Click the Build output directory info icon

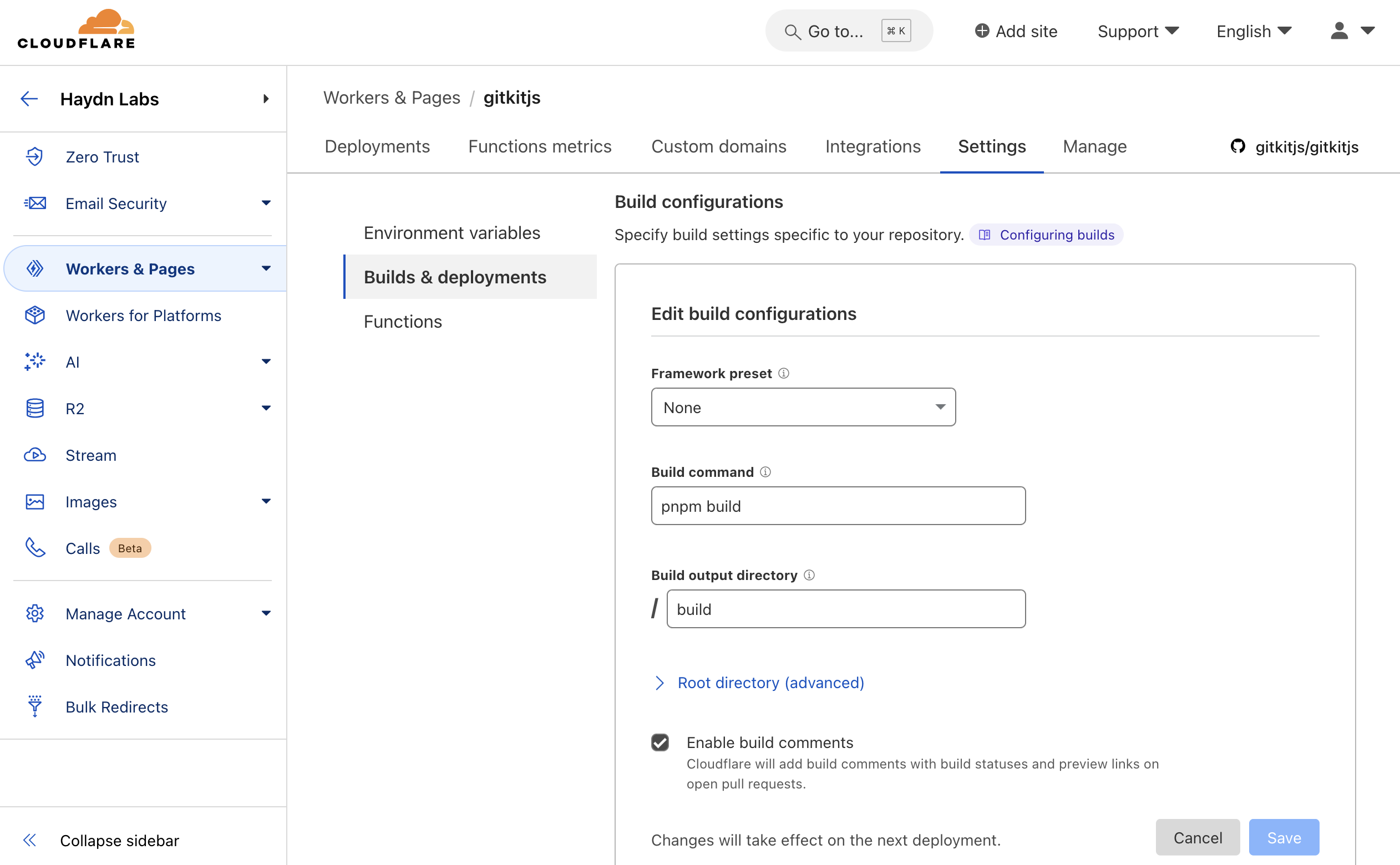coord(809,574)
